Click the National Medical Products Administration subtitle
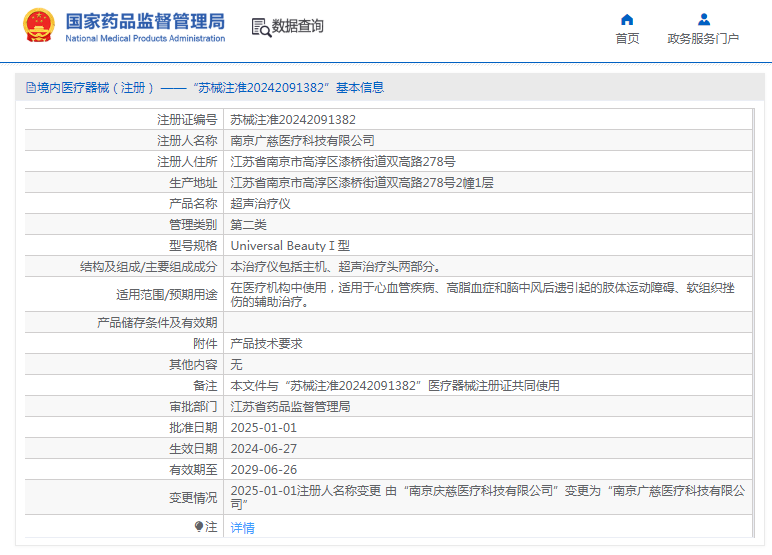The height and width of the screenshot is (555, 772). pyautogui.click(x=145, y=38)
